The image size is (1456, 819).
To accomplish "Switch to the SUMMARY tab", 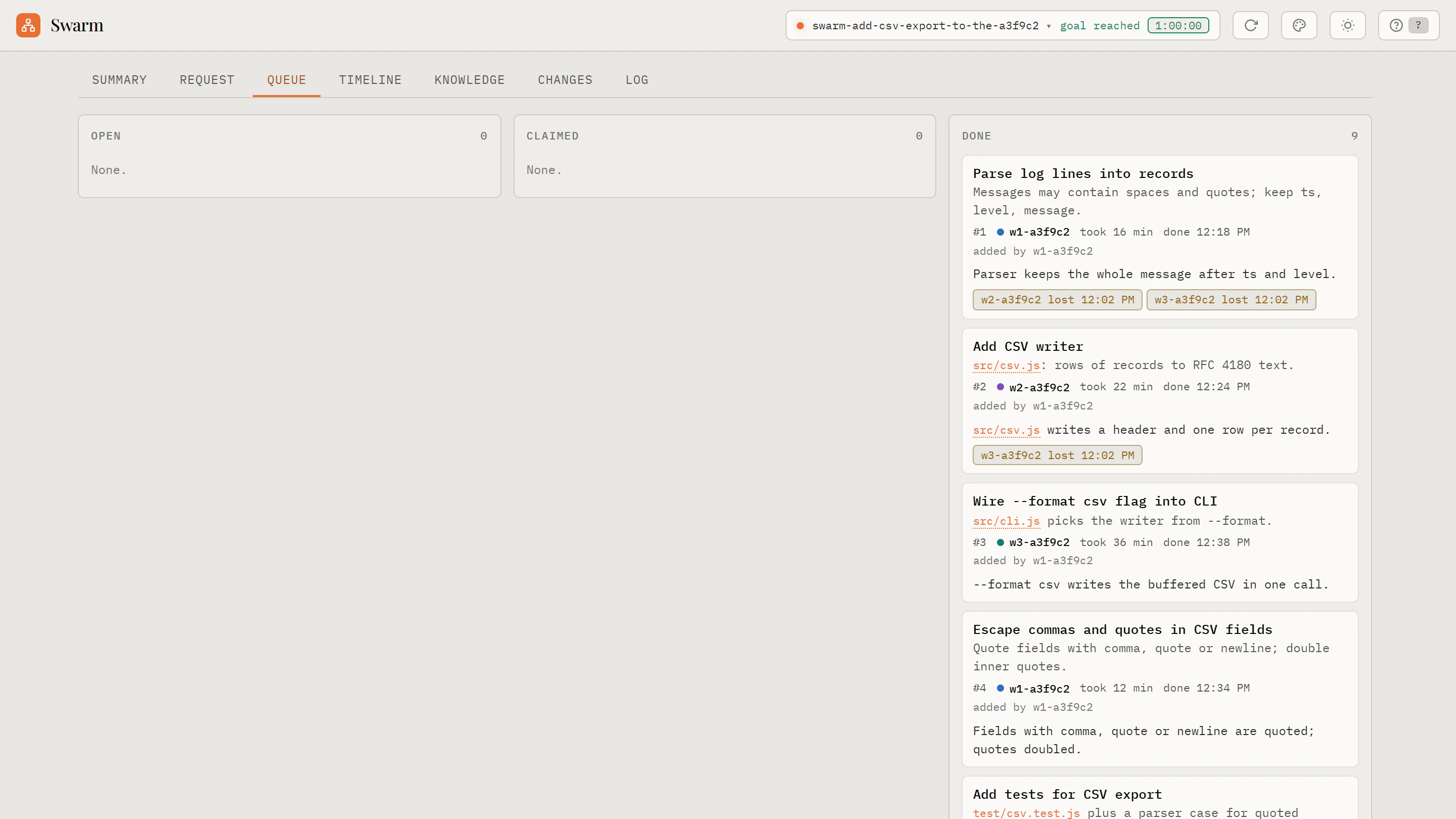I will pyautogui.click(x=119, y=80).
